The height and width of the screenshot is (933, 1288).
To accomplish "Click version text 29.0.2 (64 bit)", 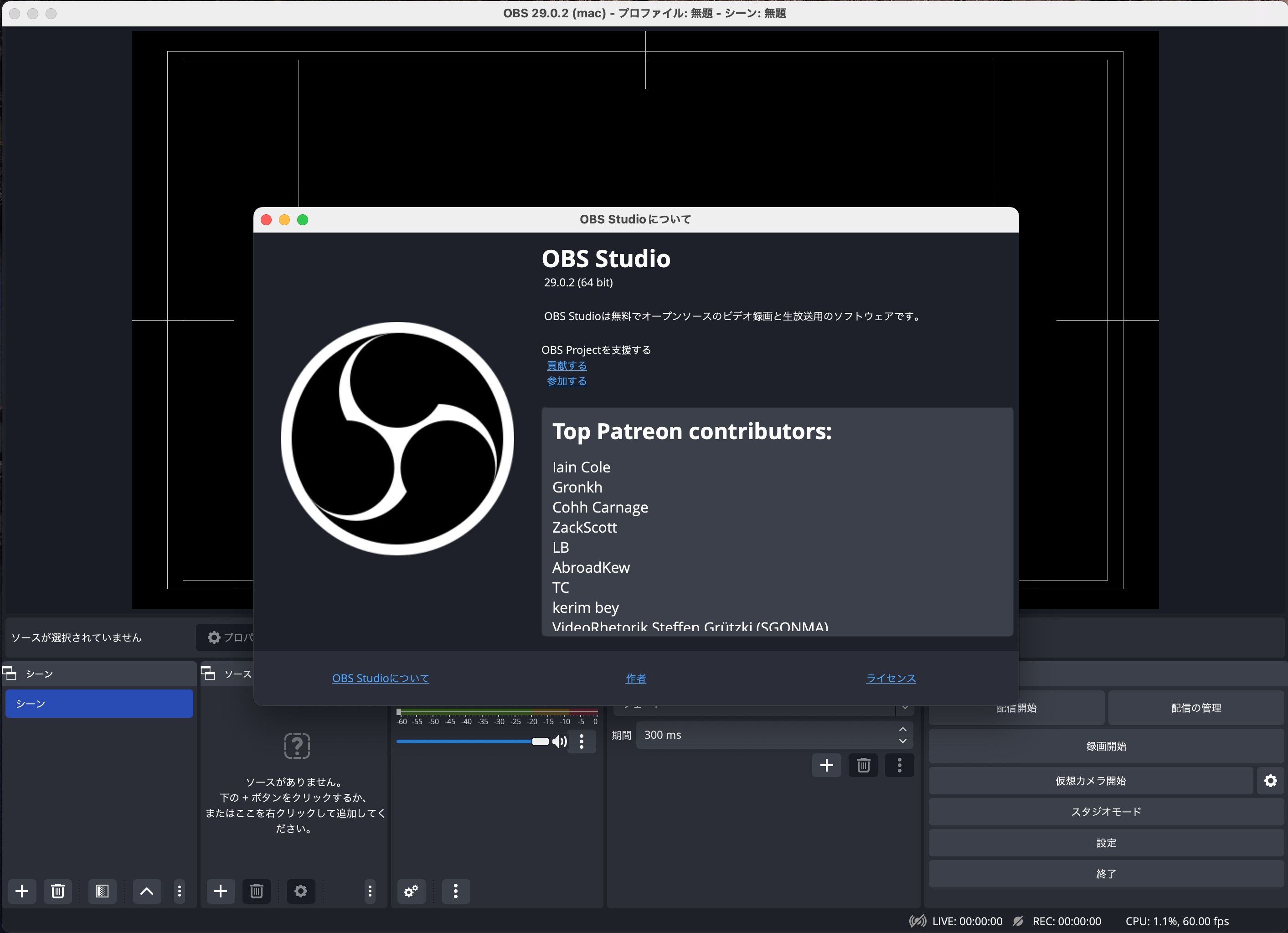I will [578, 282].
